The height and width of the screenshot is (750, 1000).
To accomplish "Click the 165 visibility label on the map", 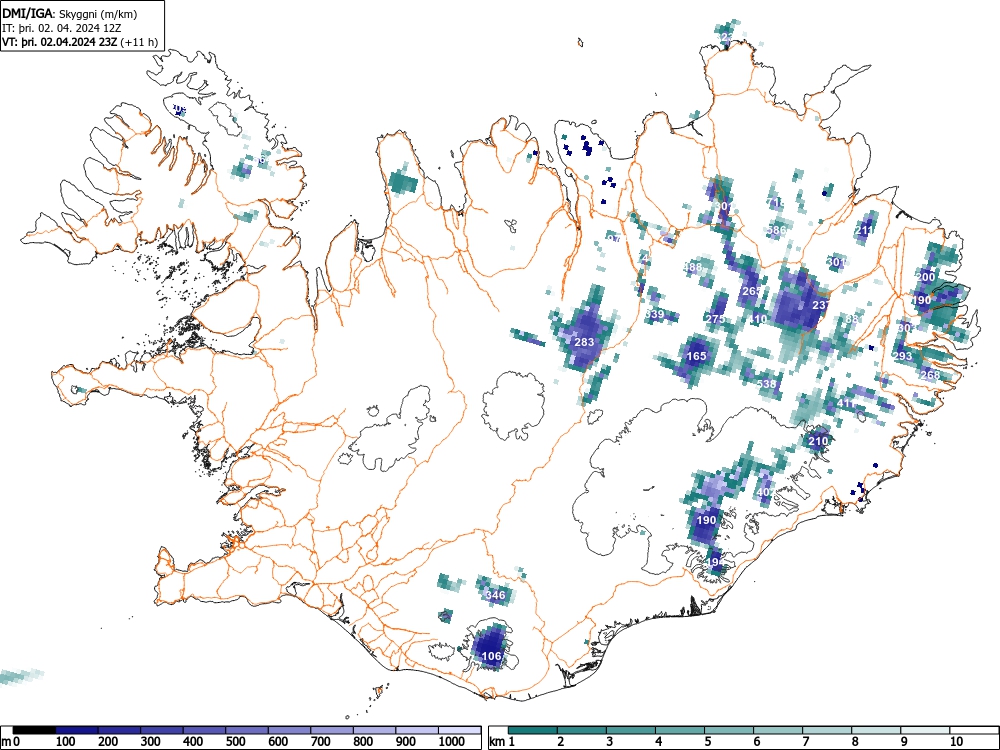I will pos(696,356).
